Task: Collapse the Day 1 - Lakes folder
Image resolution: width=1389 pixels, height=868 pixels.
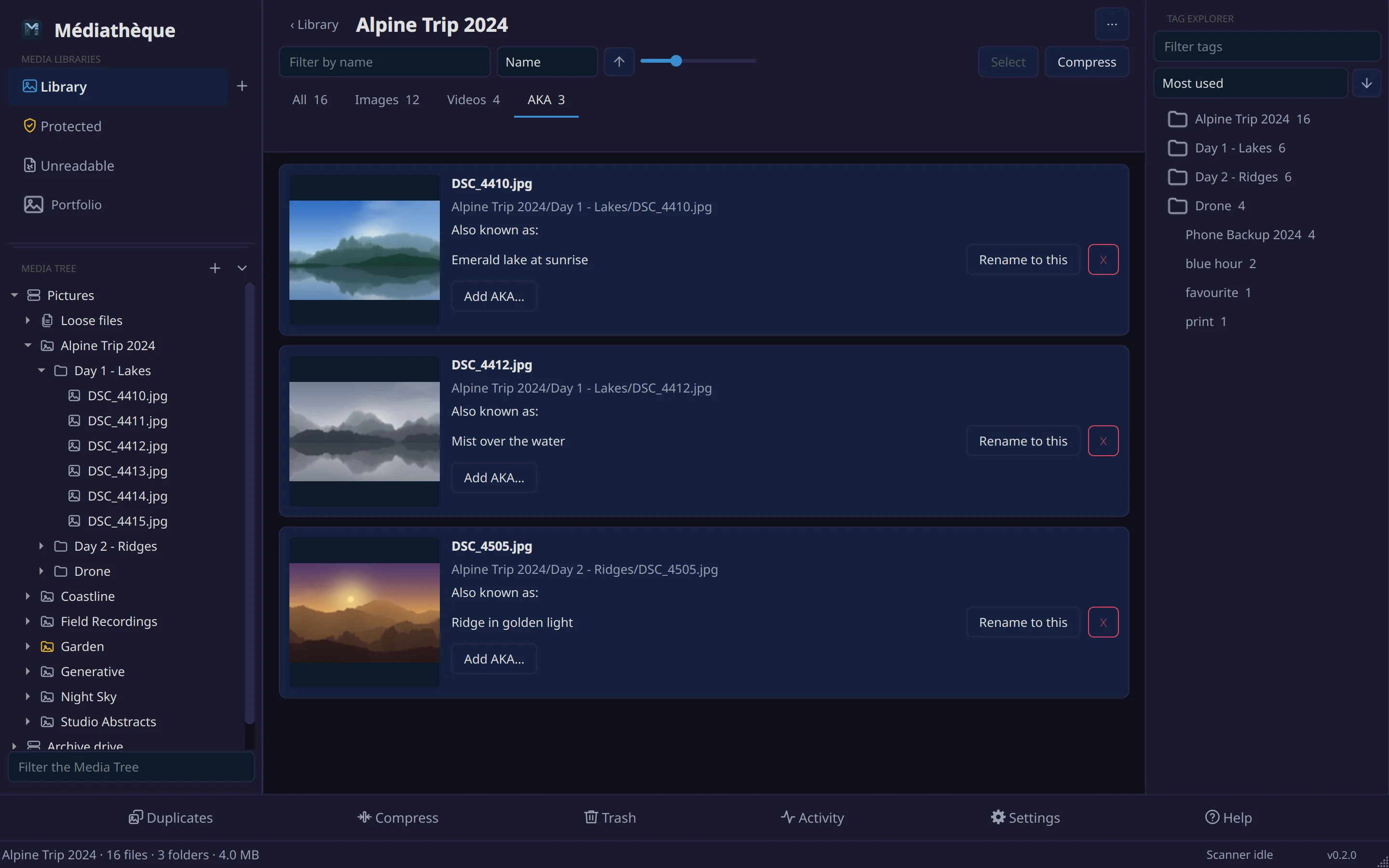Action: 41,370
